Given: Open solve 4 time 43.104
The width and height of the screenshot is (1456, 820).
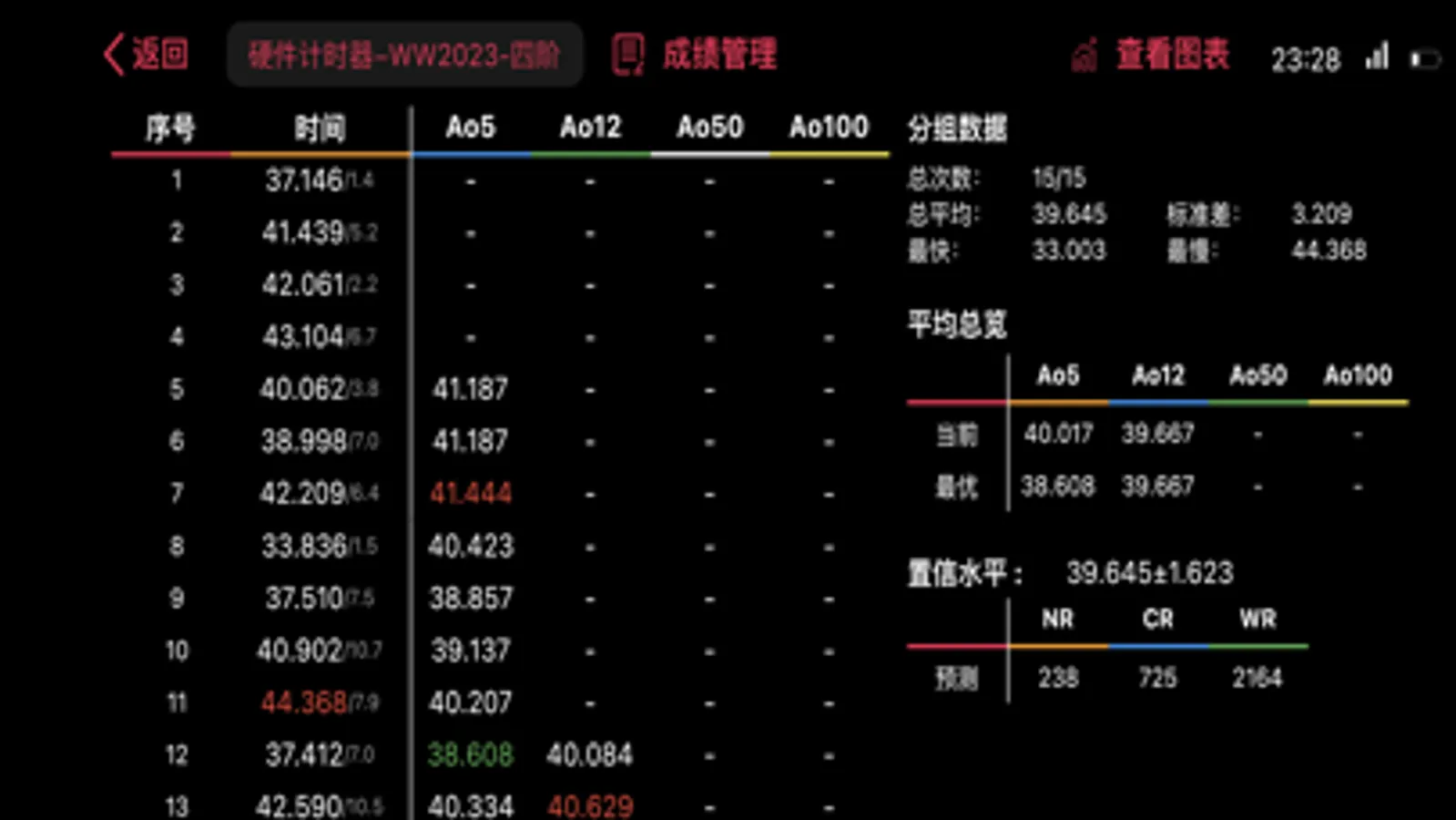Looking at the screenshot, I should [302, 336].
